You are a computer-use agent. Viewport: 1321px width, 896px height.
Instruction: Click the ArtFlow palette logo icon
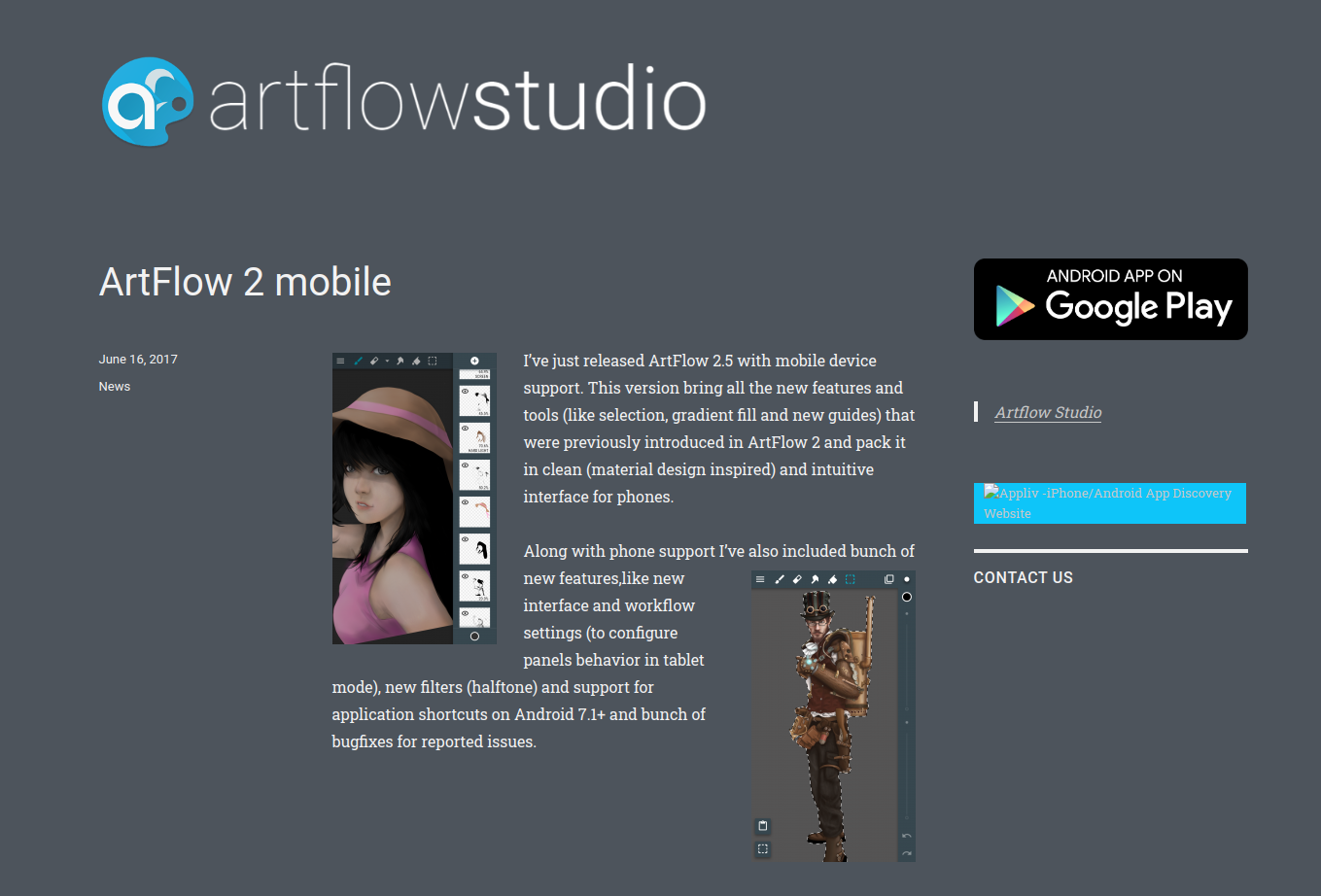click(x=147, y=101)
